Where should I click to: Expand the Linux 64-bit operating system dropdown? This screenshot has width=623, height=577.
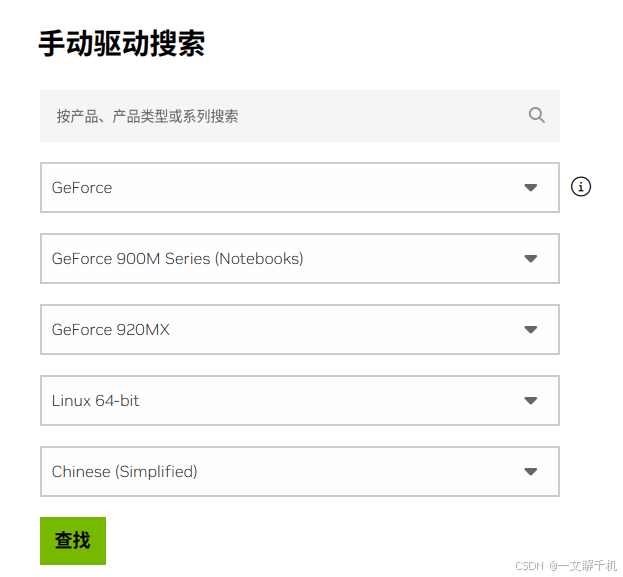[x=299, y=401]
